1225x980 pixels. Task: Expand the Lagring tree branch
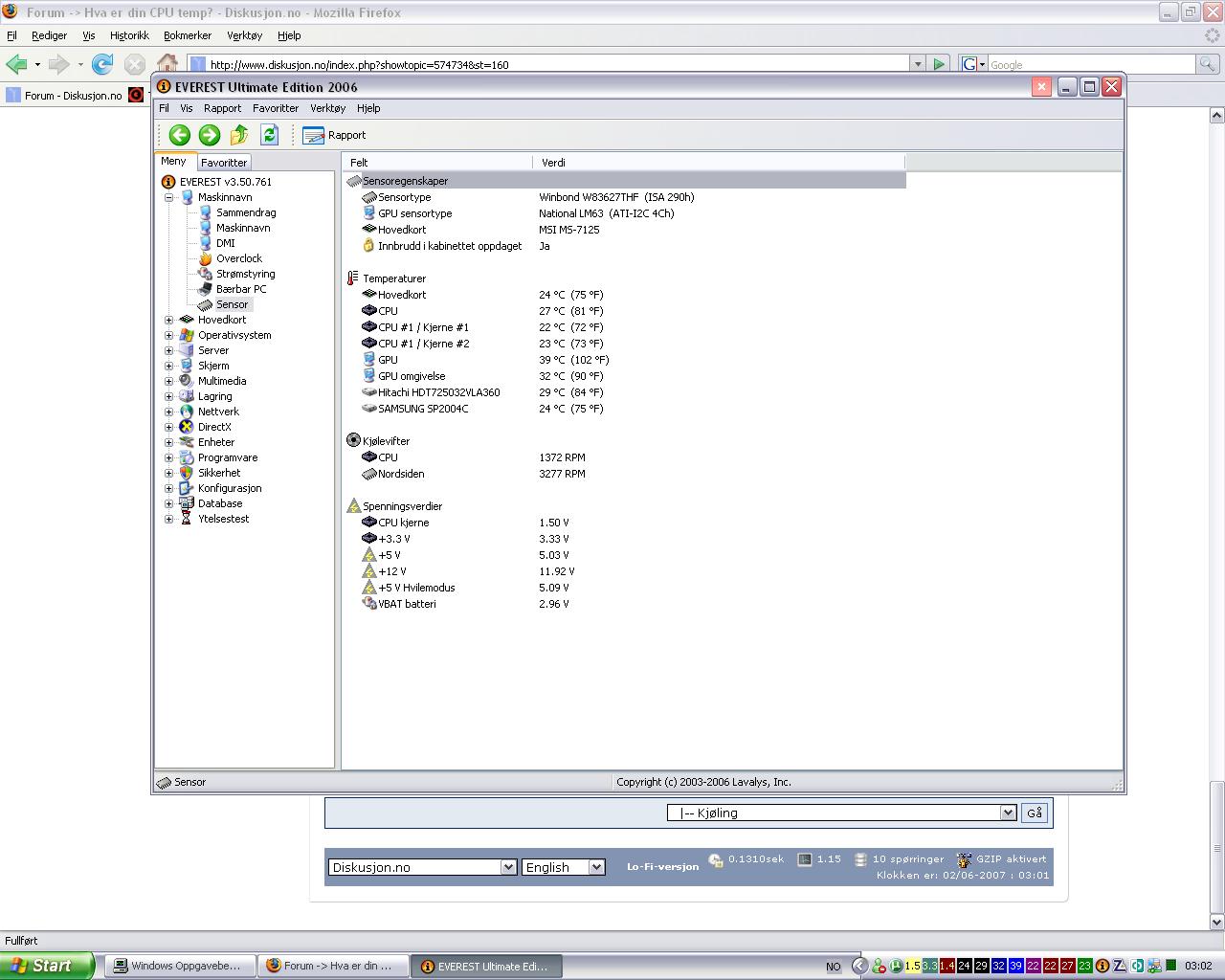click(x=169, y=396)
